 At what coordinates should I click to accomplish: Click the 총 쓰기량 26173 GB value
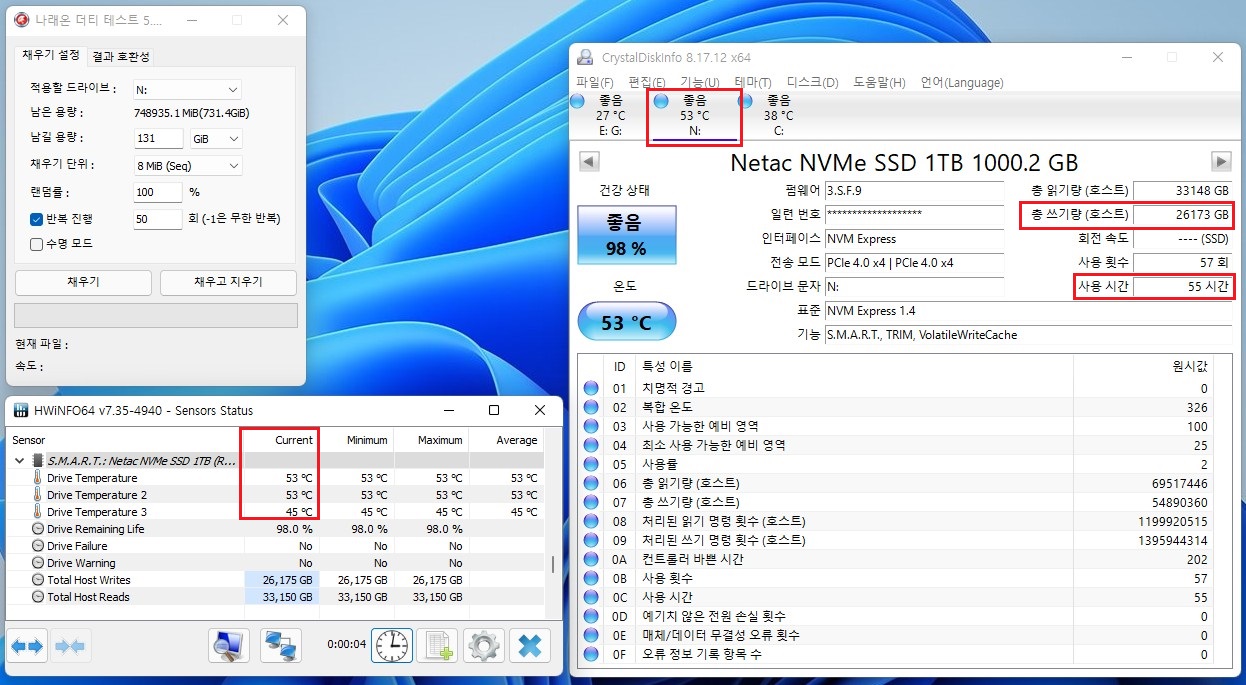(x=1183, y=214)
